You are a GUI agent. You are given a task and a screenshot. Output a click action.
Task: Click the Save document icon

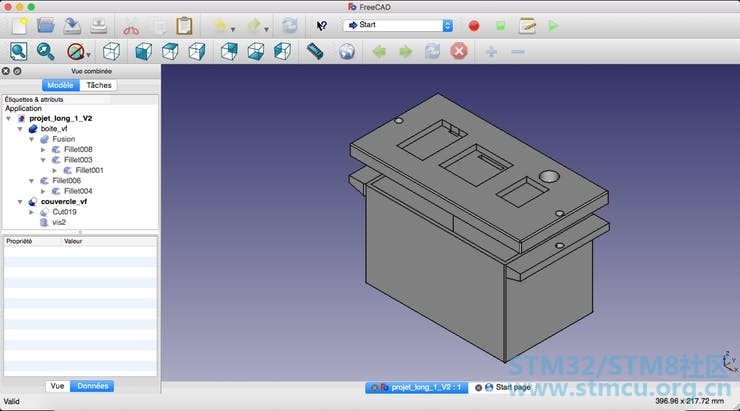(72, 25)
